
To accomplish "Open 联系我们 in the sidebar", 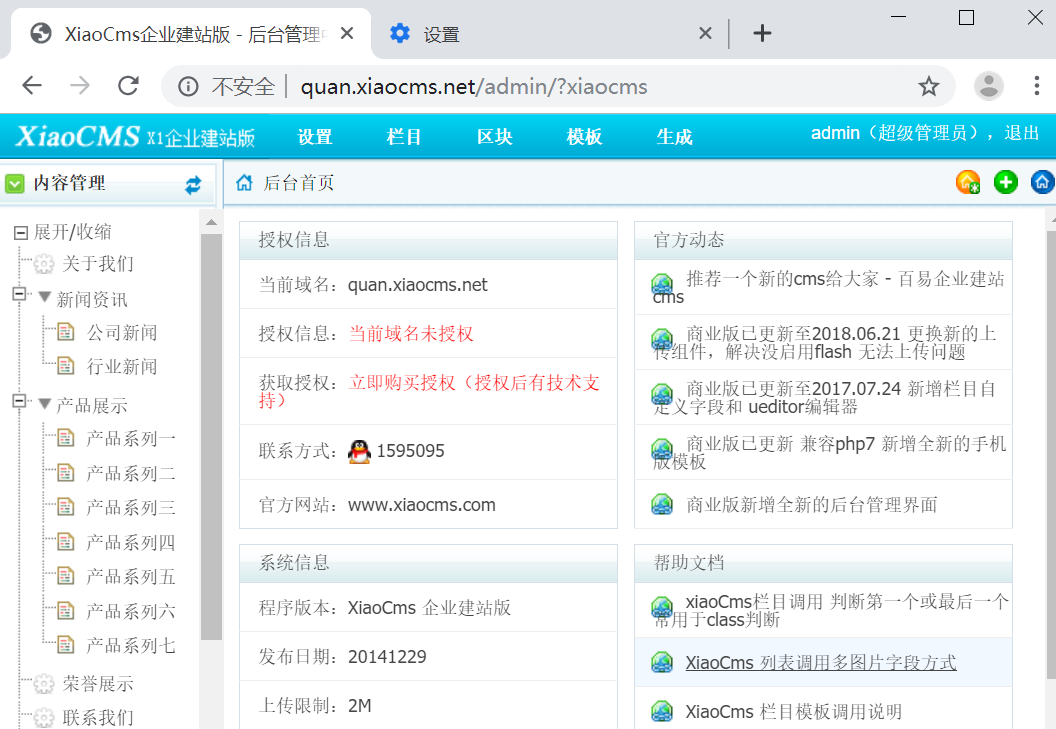I will (x=98, y=718).
